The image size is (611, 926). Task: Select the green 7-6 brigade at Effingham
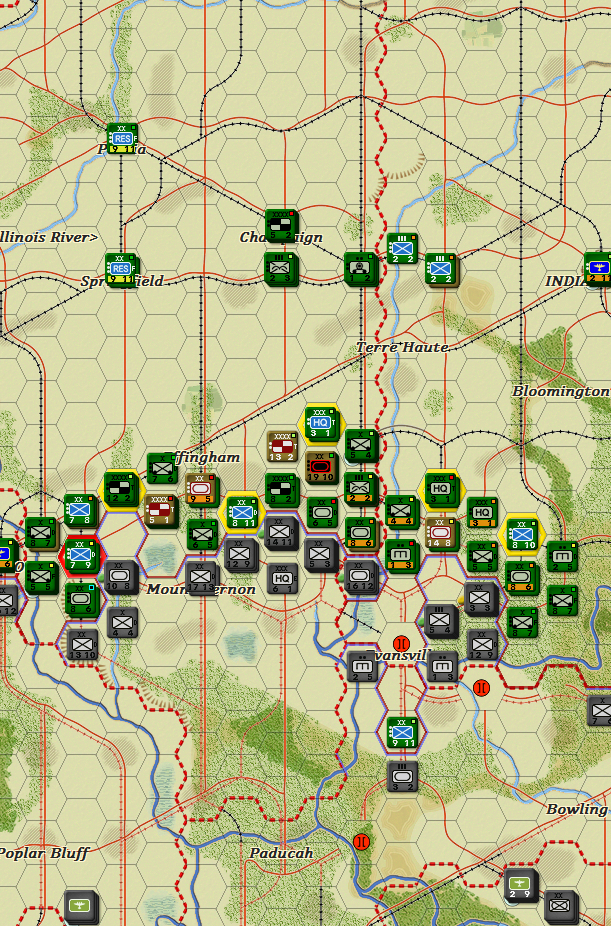point(162,469)
